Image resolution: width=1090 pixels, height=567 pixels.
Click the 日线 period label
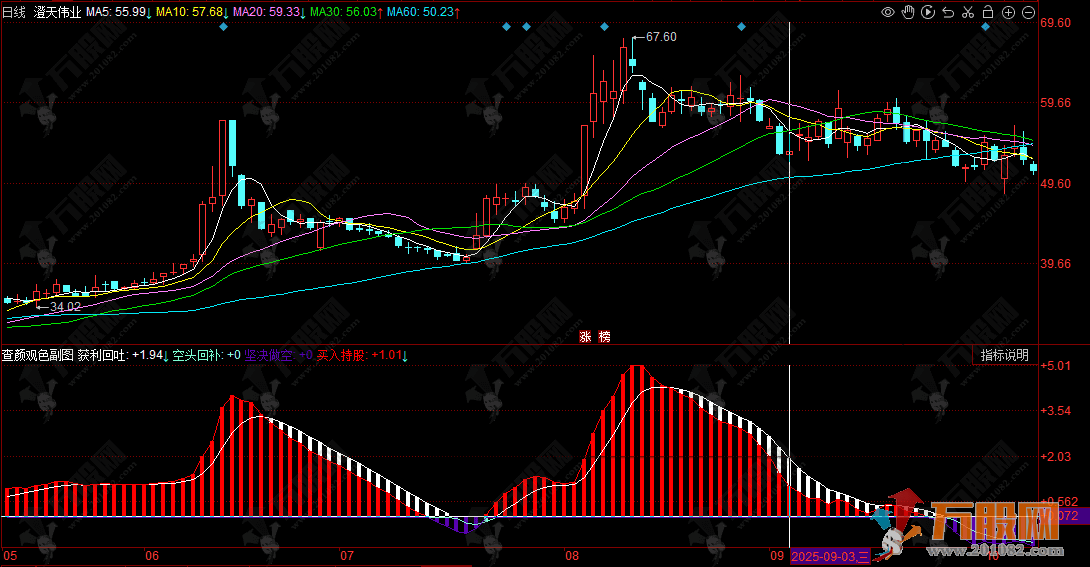point(14,12)
